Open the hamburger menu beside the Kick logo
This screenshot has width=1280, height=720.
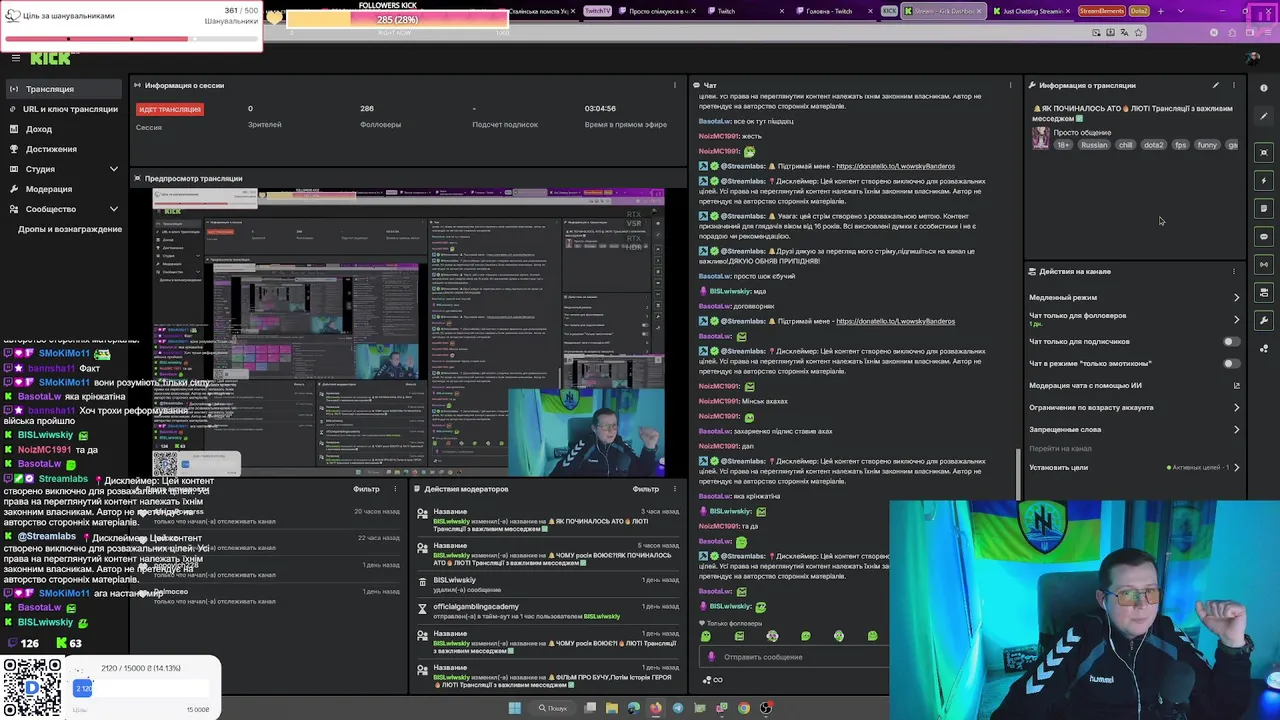pyautogui.click(x=15, y=59)
